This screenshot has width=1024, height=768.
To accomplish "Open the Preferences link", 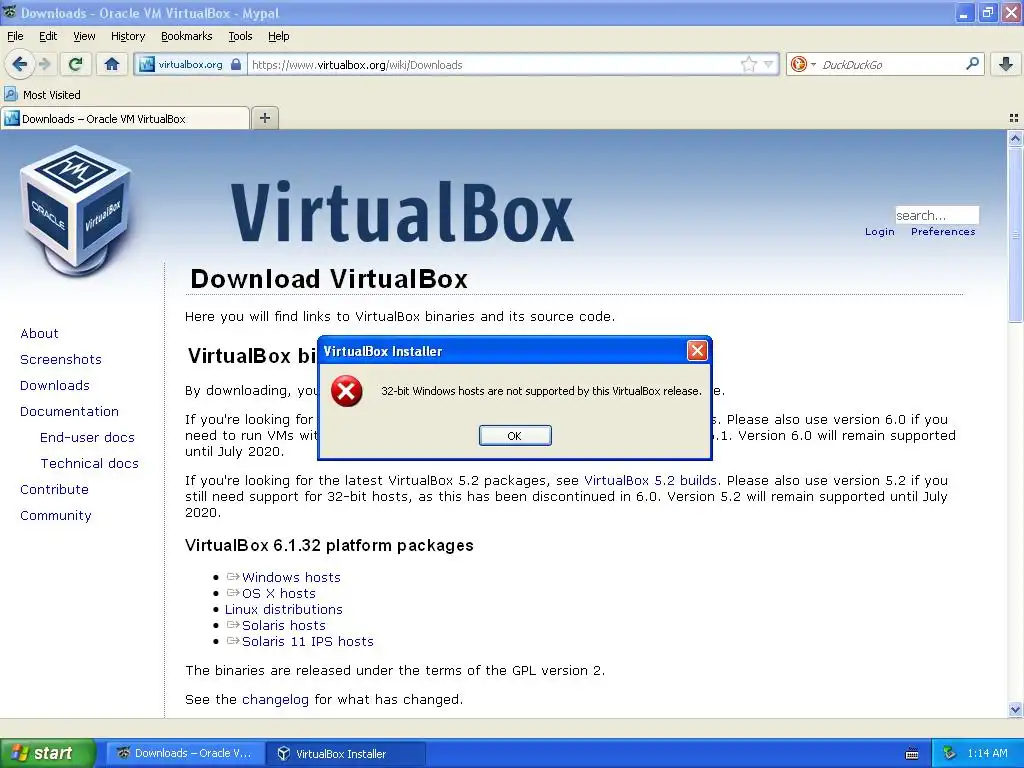I will point(943,232).
